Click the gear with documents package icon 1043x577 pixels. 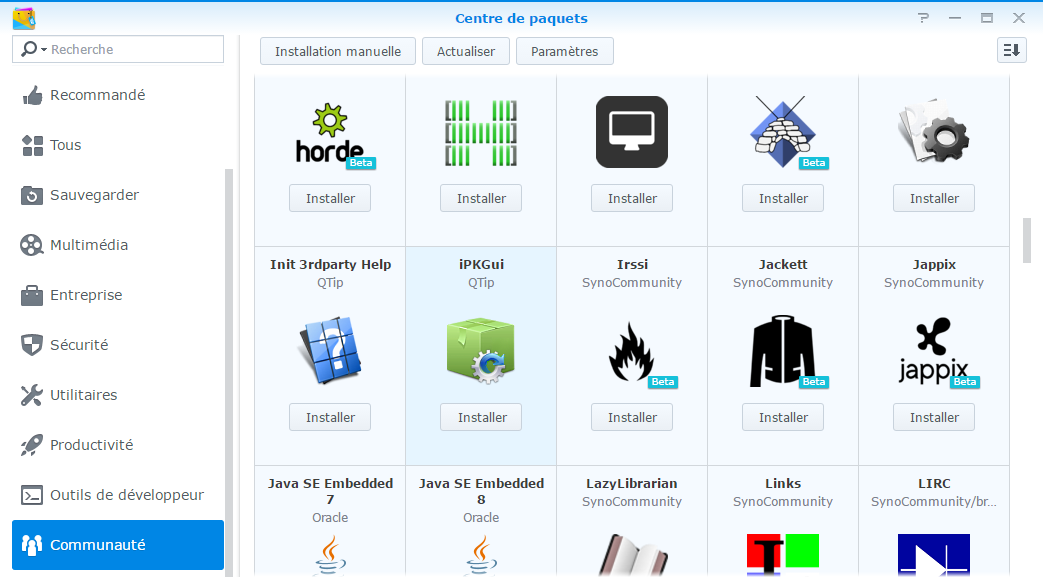click(x=934, y=131)
